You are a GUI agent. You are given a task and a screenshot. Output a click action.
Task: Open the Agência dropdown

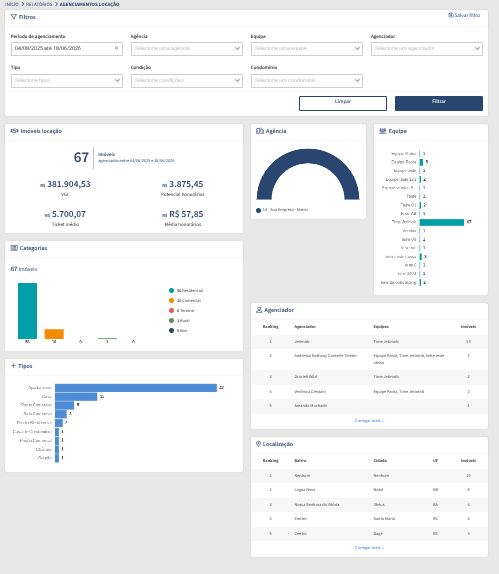tap(187, 49)
